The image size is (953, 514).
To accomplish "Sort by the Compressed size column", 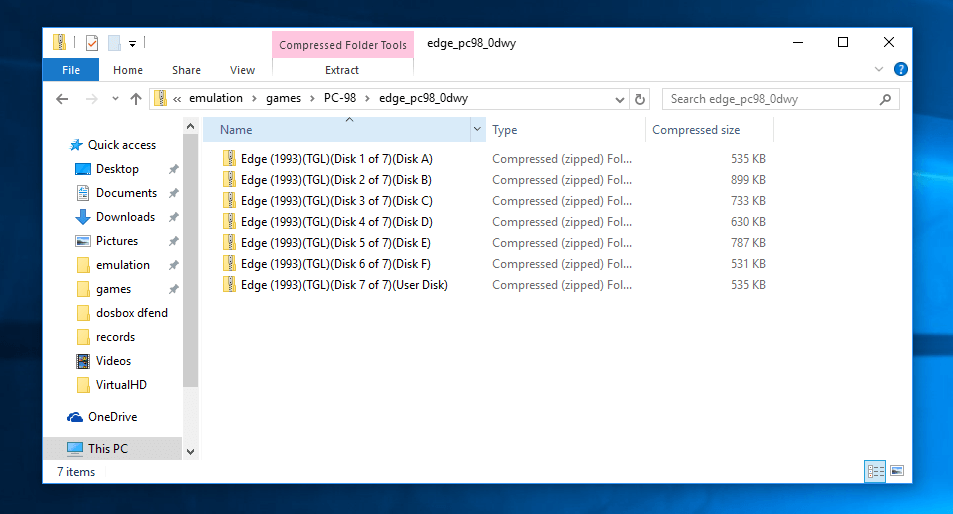I will point(709,129).
